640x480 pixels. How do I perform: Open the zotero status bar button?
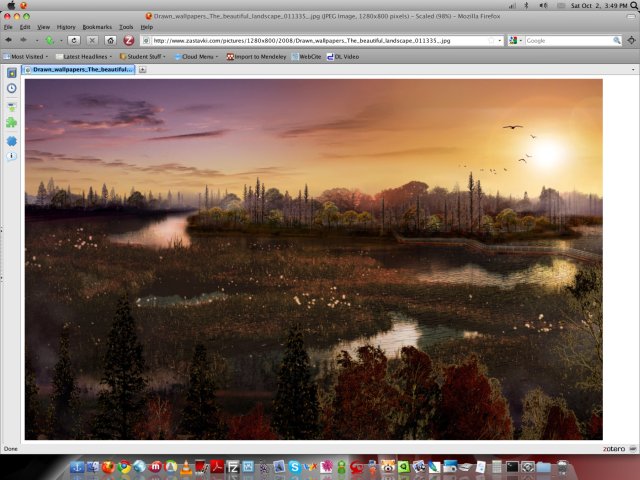pos(613,449)
